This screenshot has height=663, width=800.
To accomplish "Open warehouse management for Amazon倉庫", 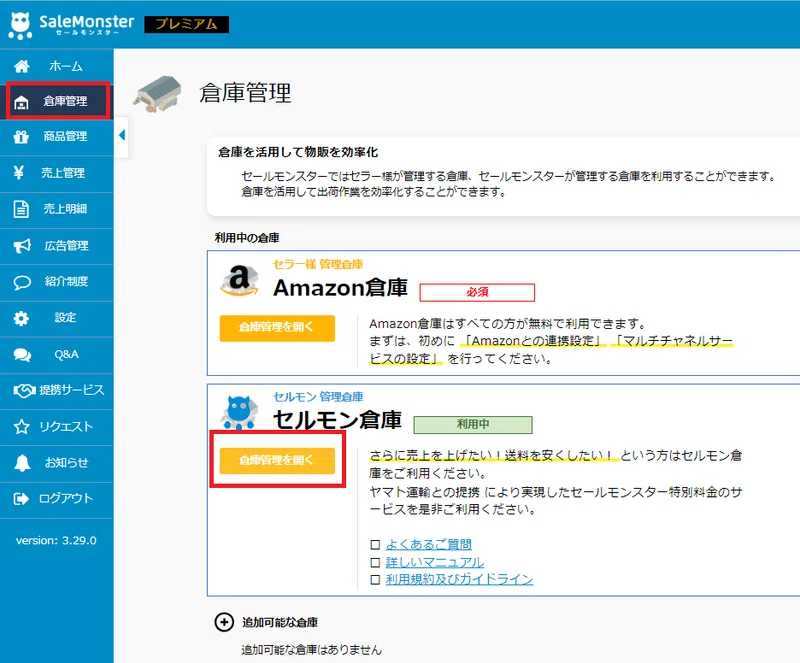I will point(277,328).
